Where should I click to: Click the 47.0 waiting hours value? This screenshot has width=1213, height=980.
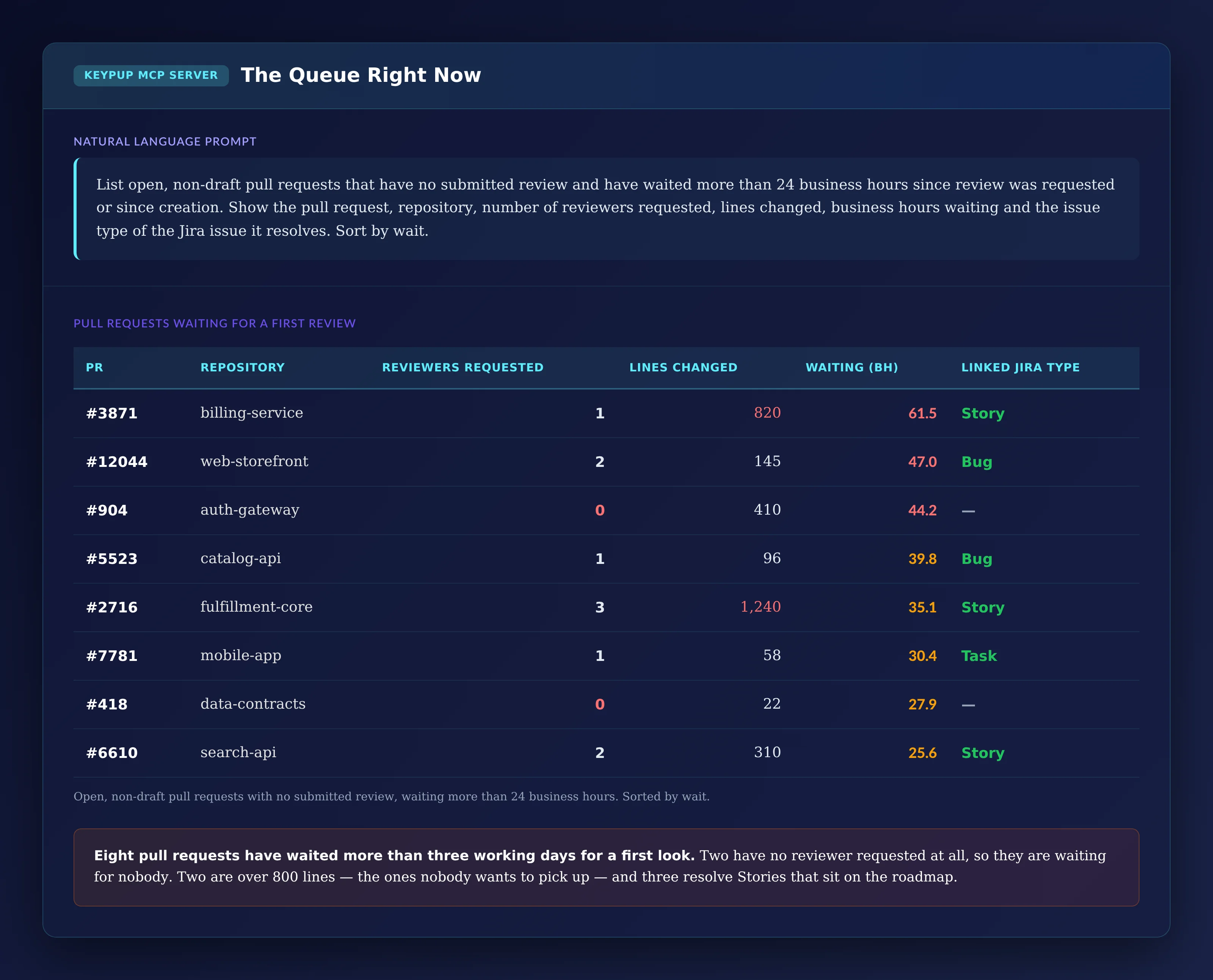922,462
